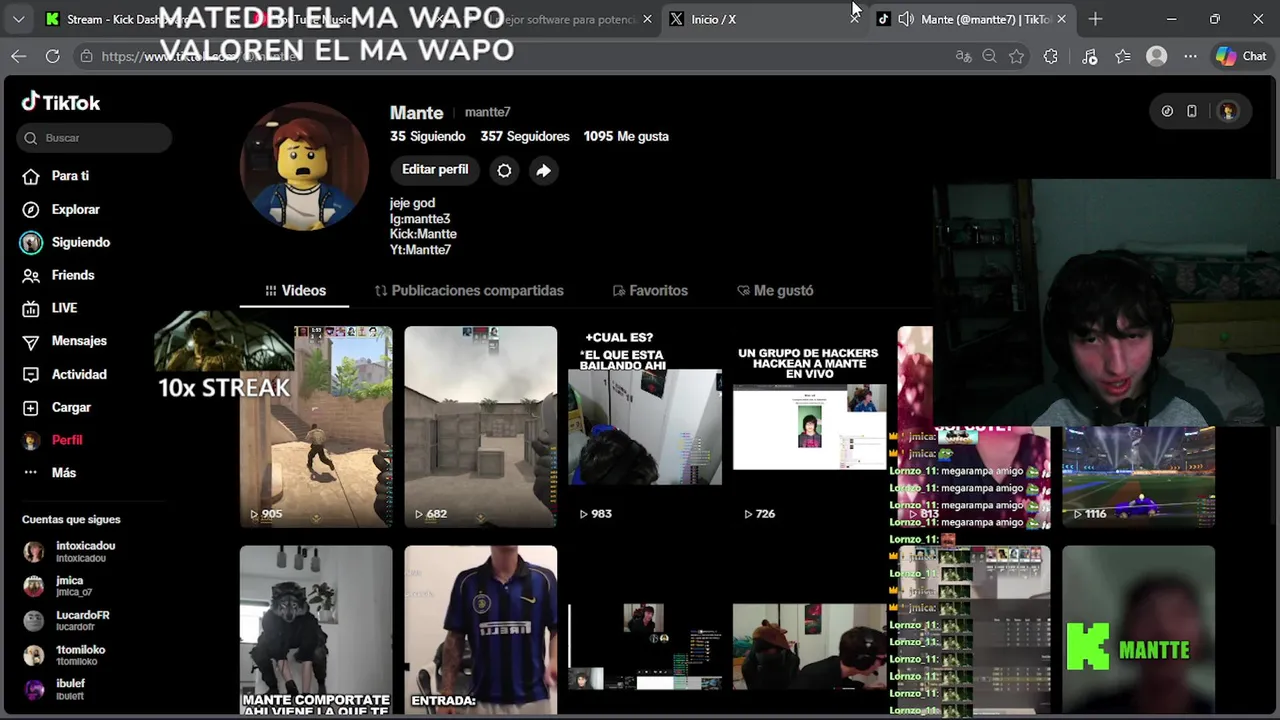Screen dimensions: 1280x720
Task: Open video with 682 views
Action: (x=480, y=426)
